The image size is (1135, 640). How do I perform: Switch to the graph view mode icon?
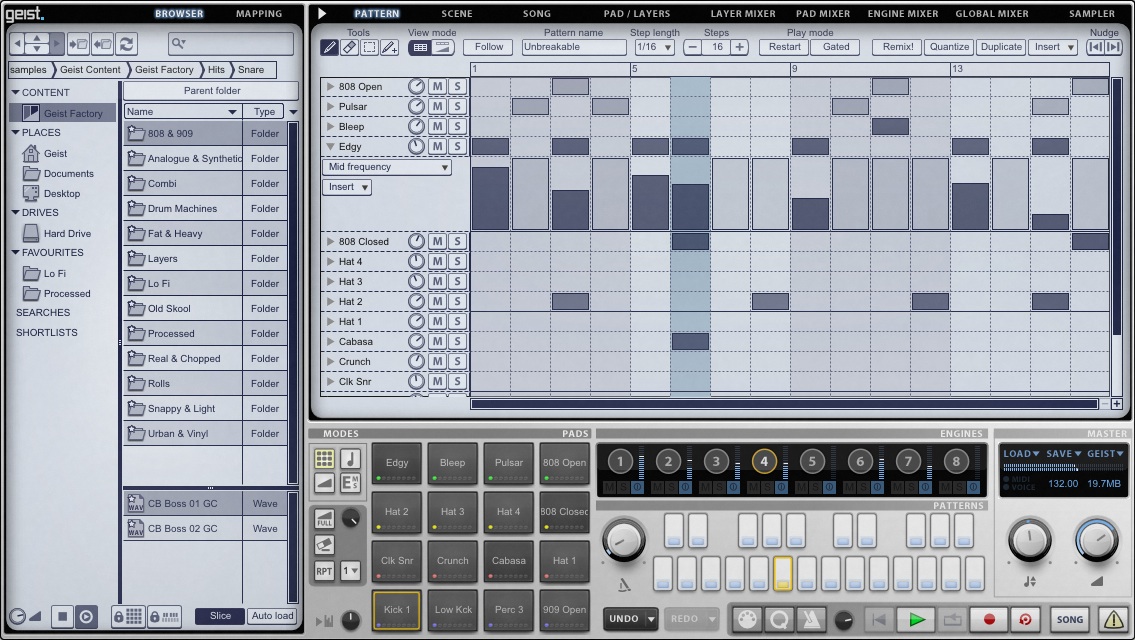pyautogui.click(x=442, y=47)
